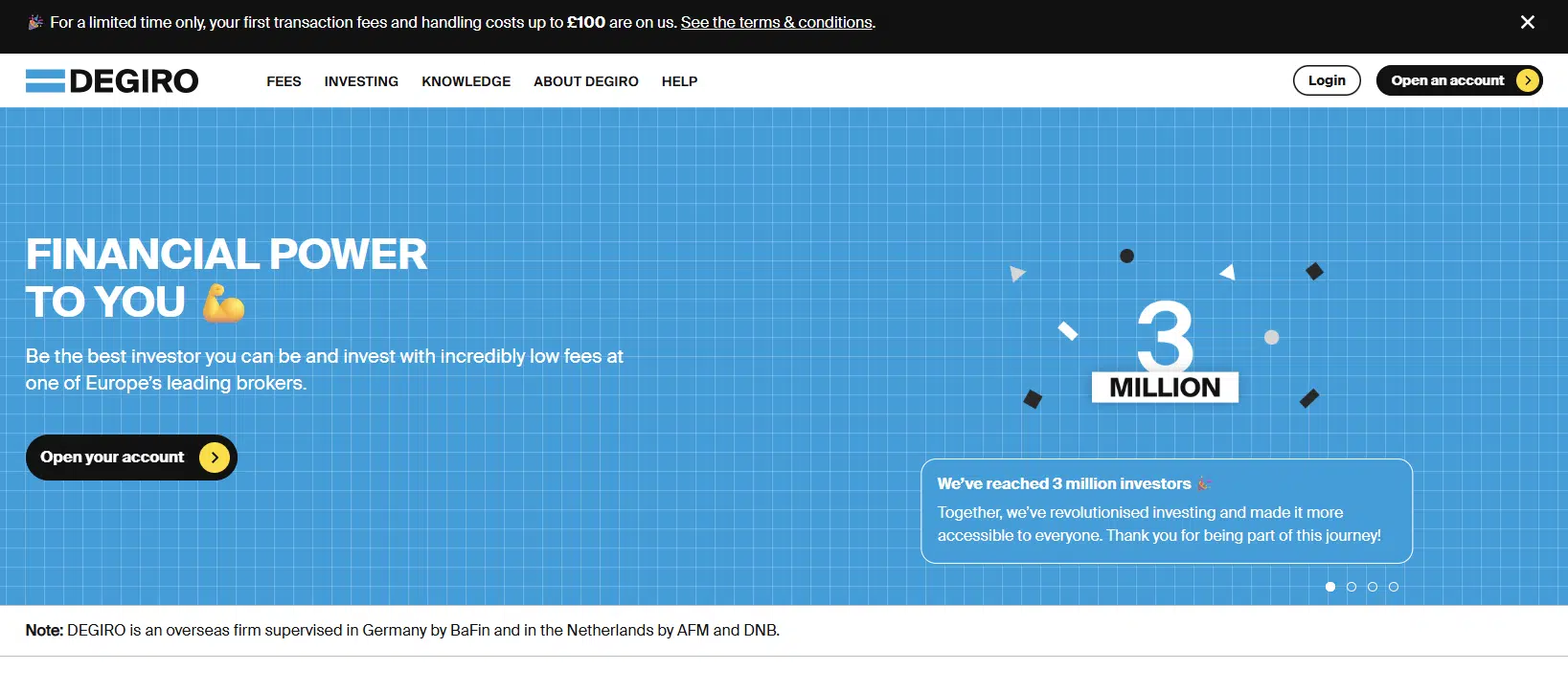Select the first carousel dot
This screenshot has height=693, width=1568.
[1329, 587]
